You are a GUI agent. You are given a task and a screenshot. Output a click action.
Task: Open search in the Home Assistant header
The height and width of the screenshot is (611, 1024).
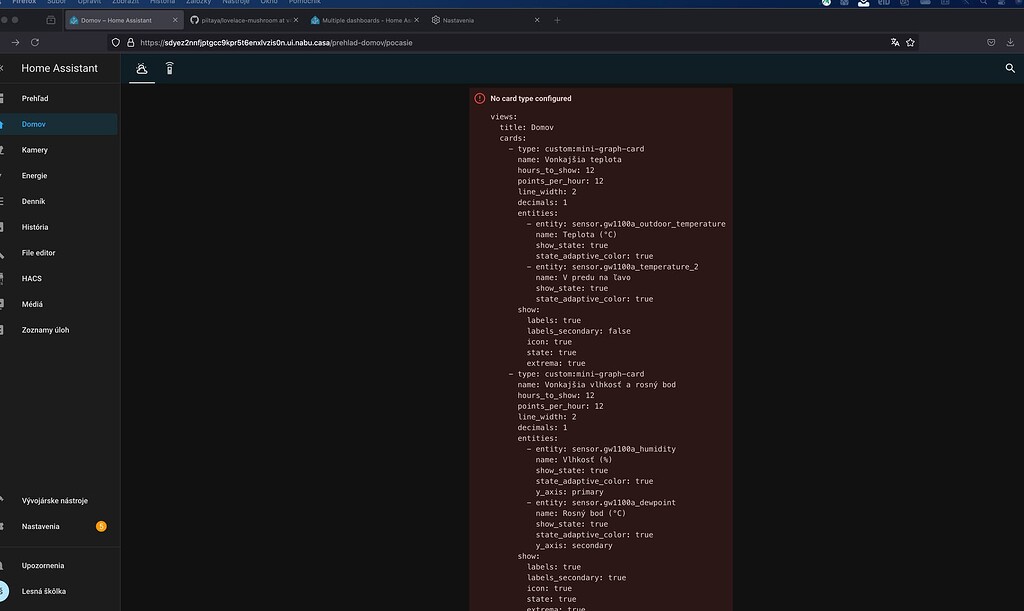1010,68
